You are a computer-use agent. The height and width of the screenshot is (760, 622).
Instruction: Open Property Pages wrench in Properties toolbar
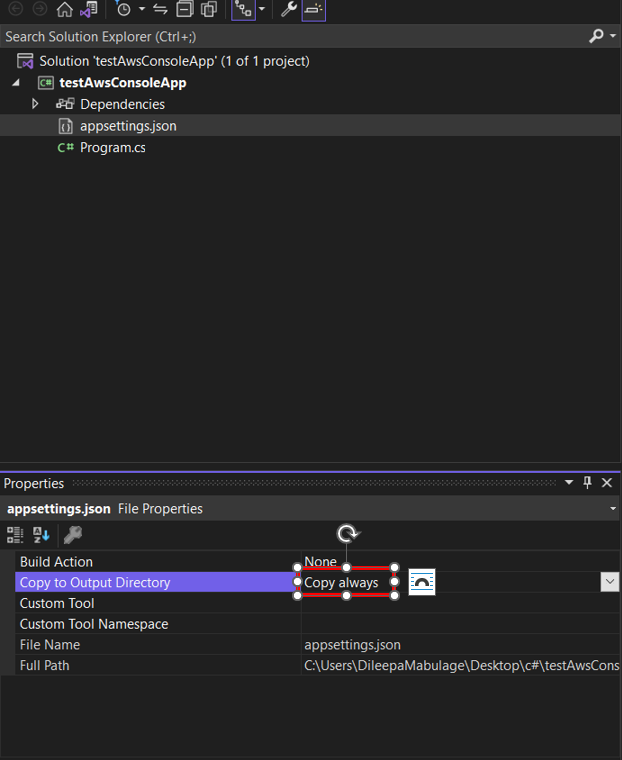[x=73, y=535]
